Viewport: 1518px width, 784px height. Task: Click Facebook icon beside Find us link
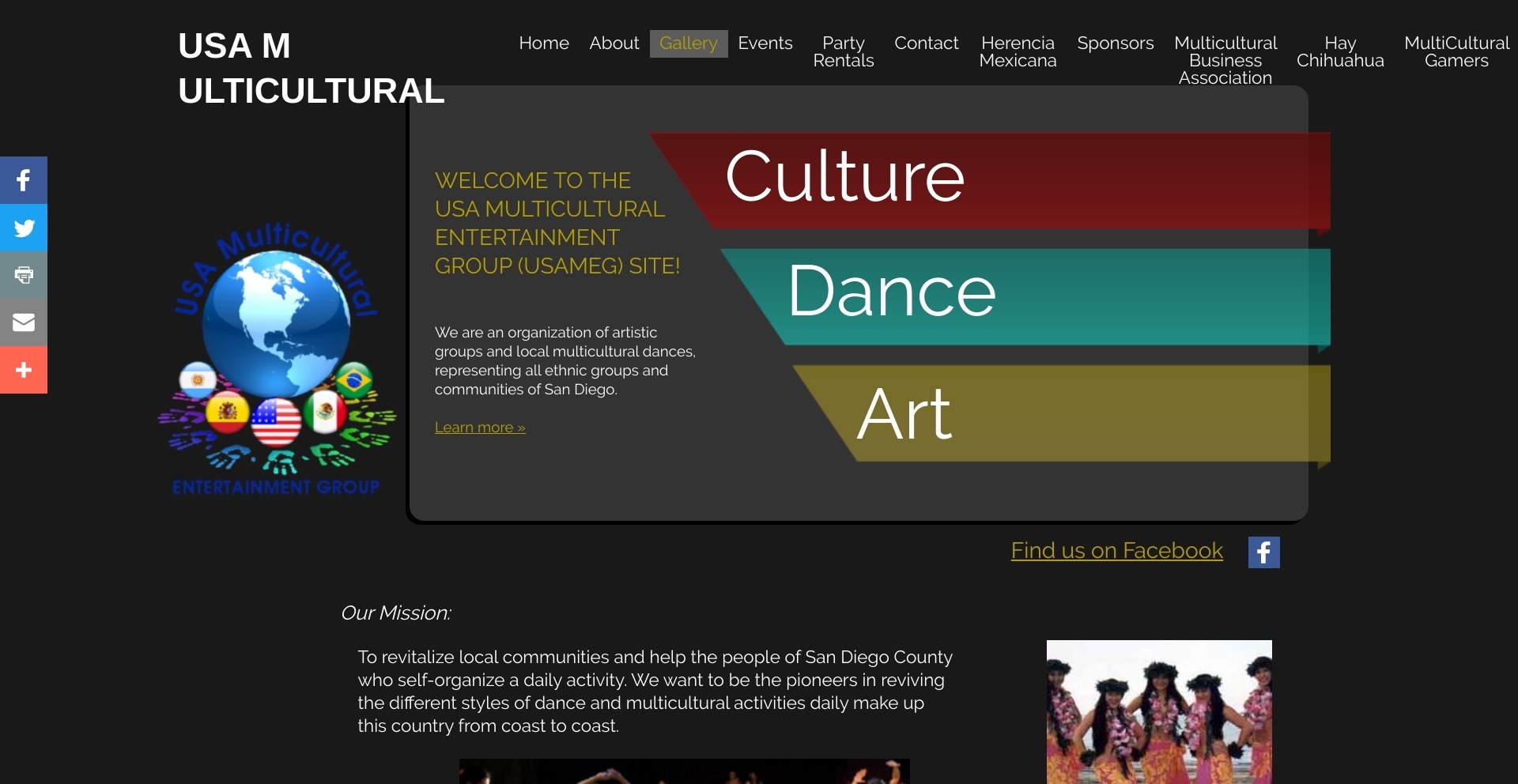[x=1263, y=552]
